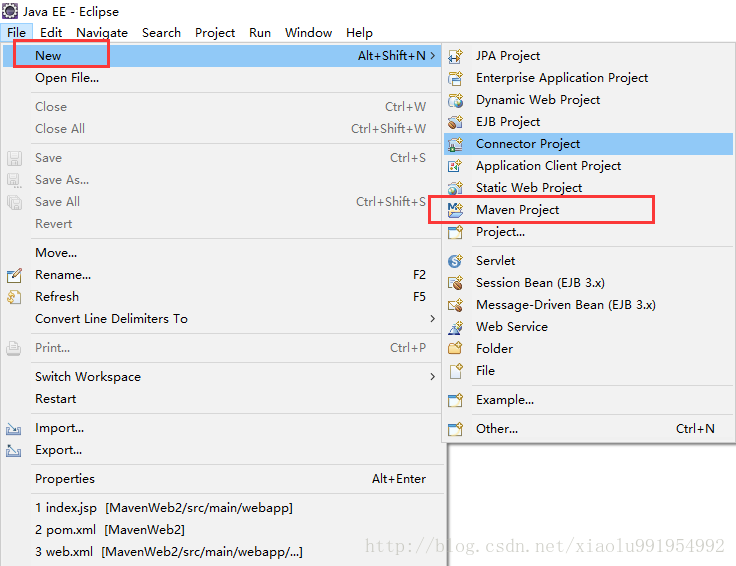
Task: Click the Rename pencil icon
Action: point(14,275)
